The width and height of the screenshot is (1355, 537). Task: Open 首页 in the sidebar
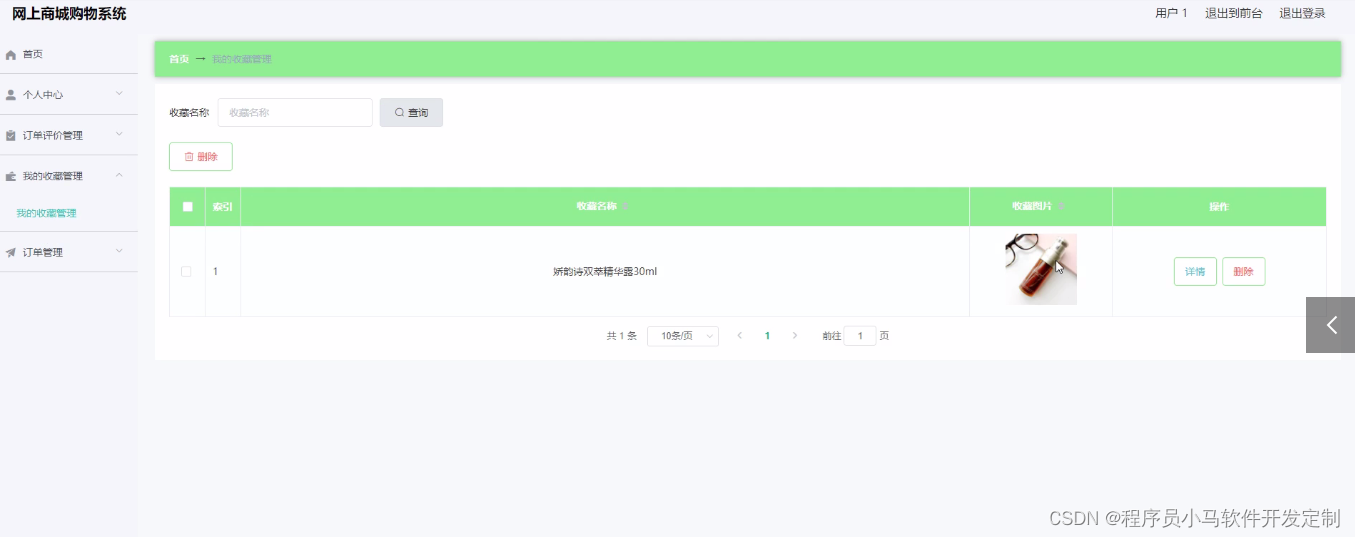(69, 54)
